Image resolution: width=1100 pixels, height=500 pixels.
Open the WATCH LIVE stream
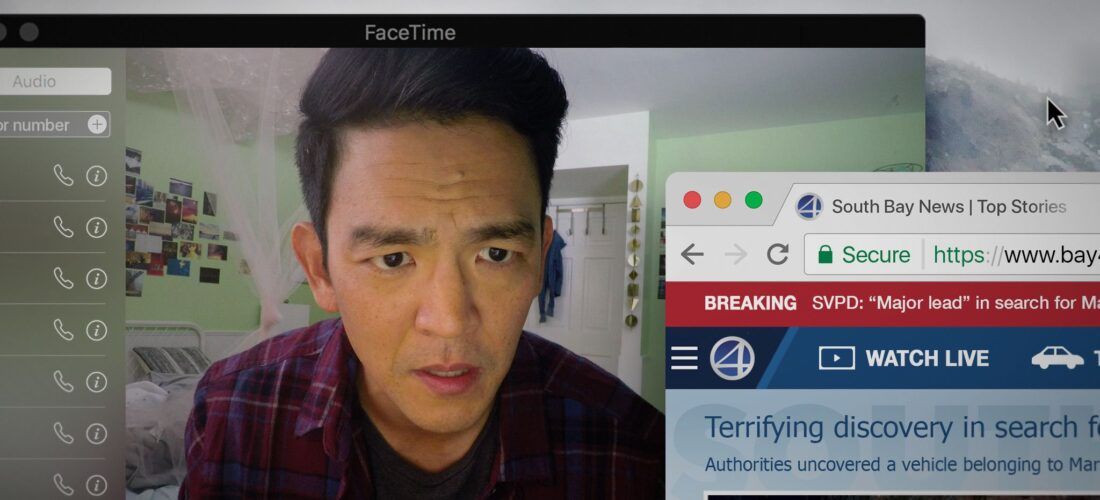point(904,358)
